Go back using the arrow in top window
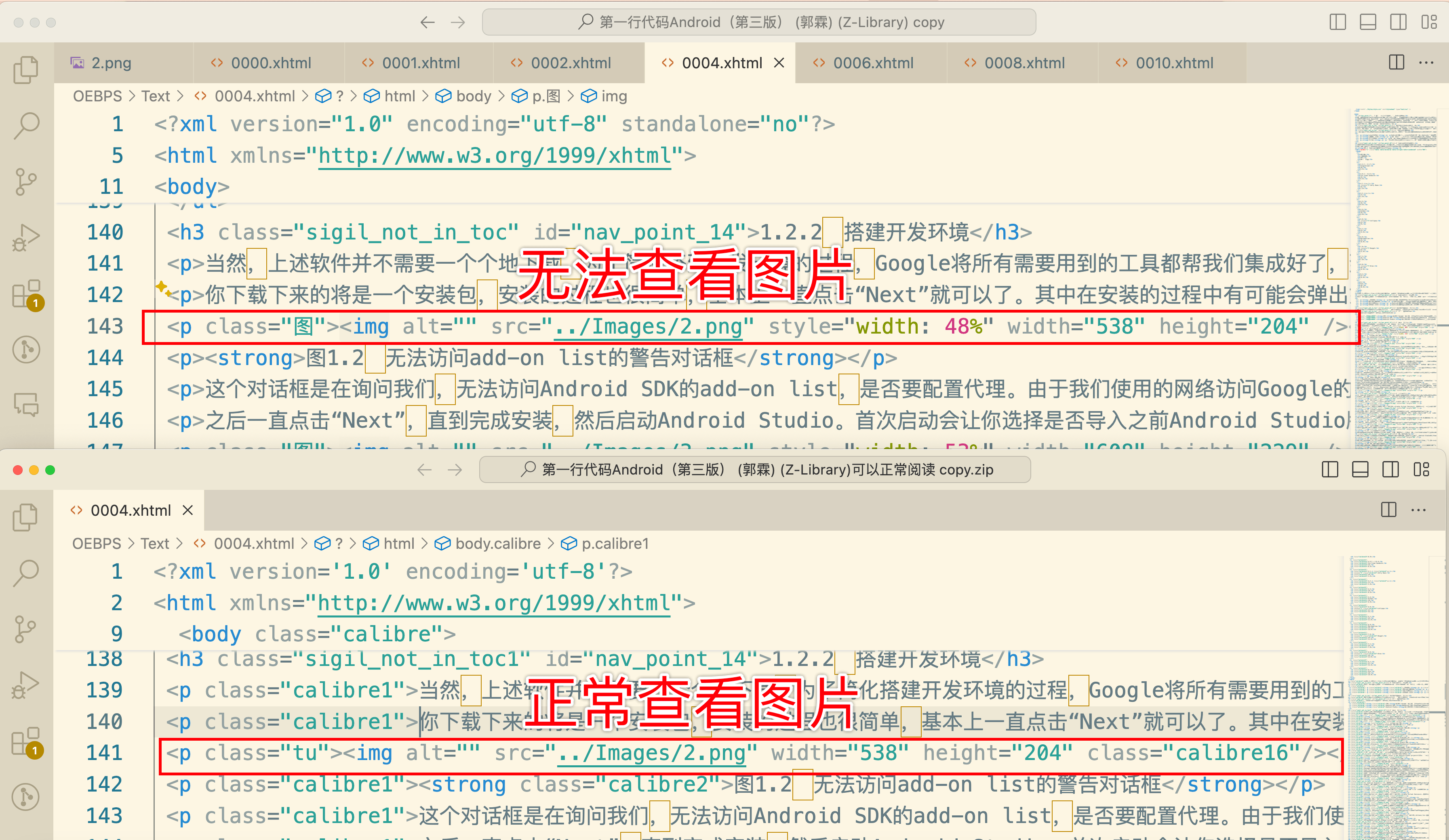 (x=427, y=22)
